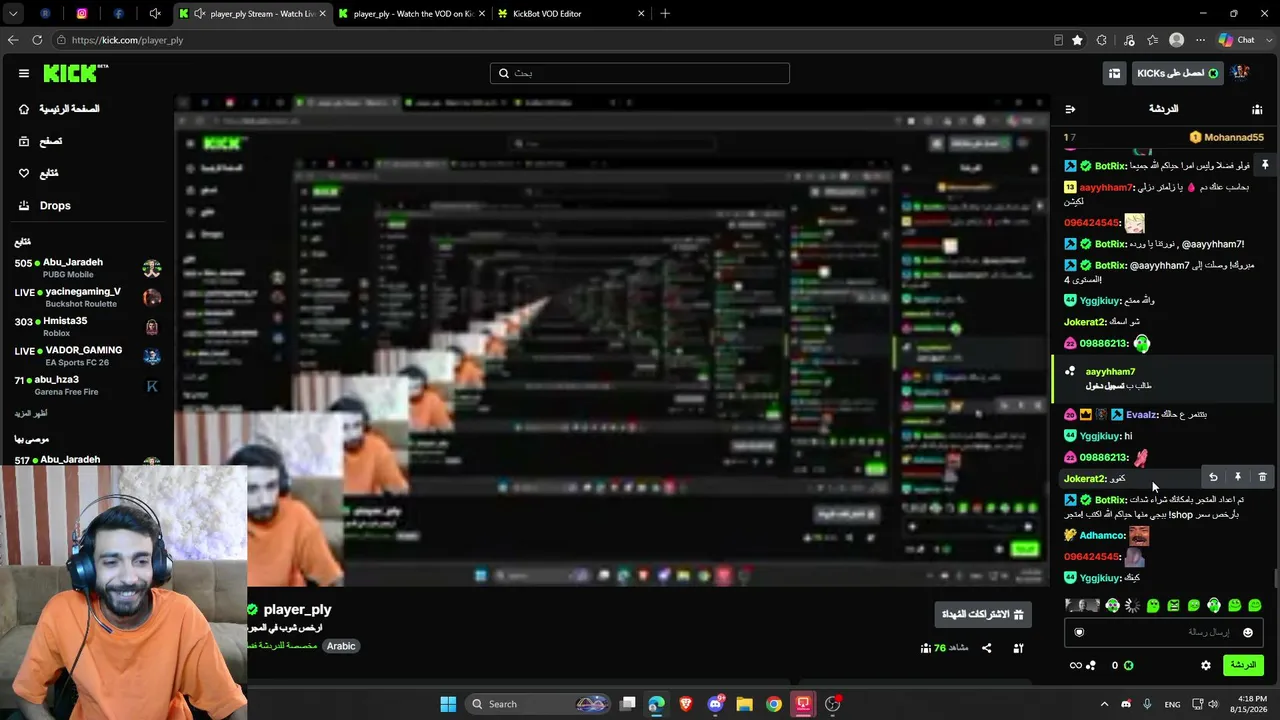Switch to player_ply Stream browser tab

click(252, 14)
